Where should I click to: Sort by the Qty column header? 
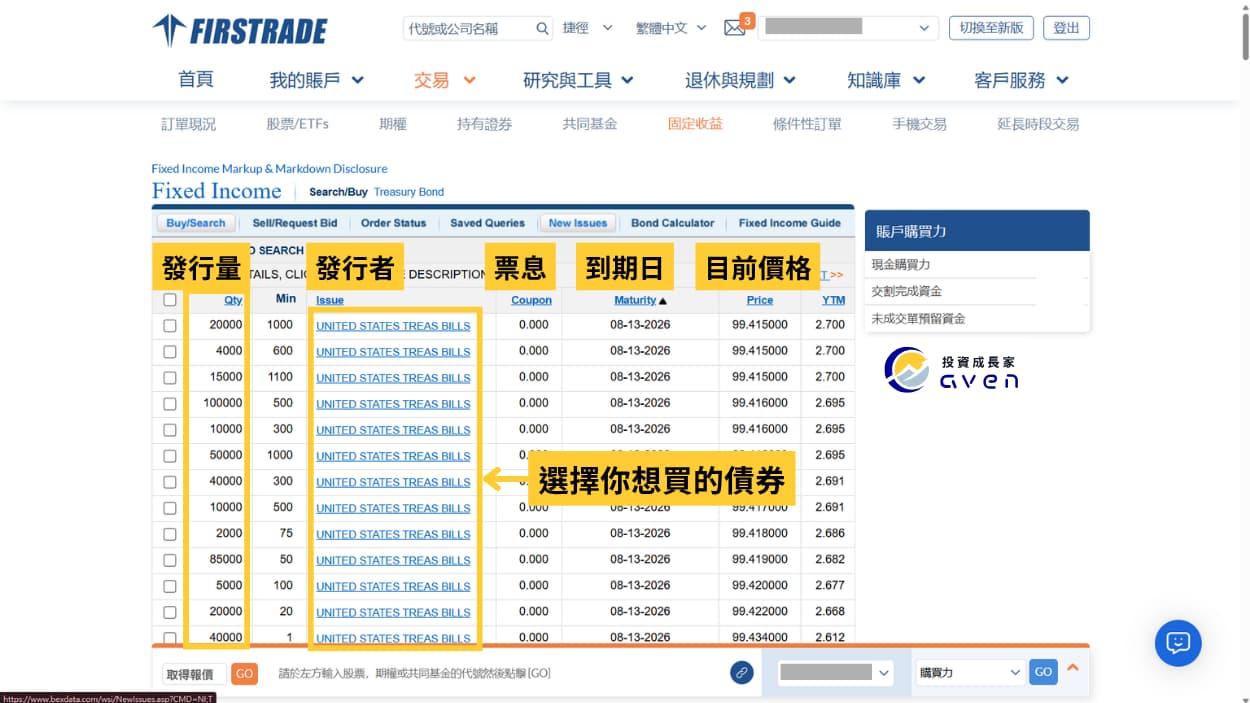coord(233,300)
